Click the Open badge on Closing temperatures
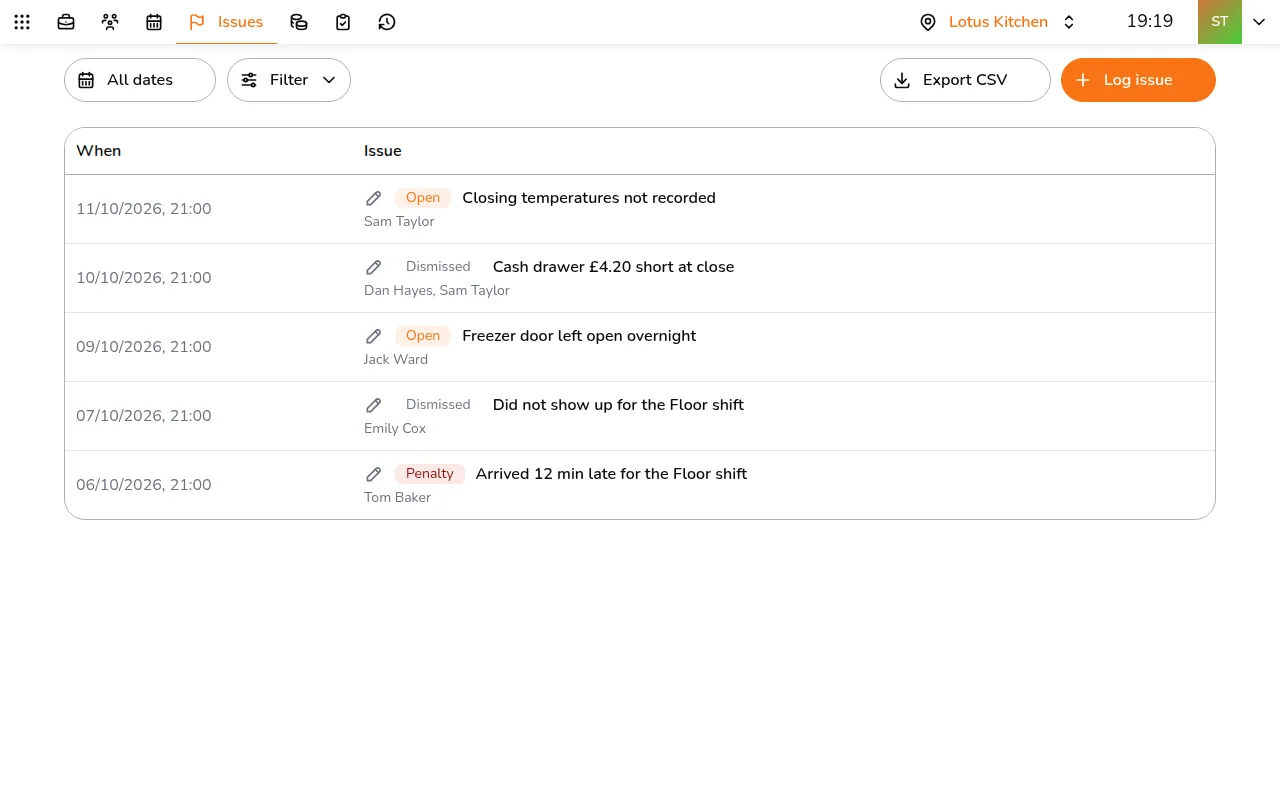Screen dimensions: 1280x800 (423, 198)
